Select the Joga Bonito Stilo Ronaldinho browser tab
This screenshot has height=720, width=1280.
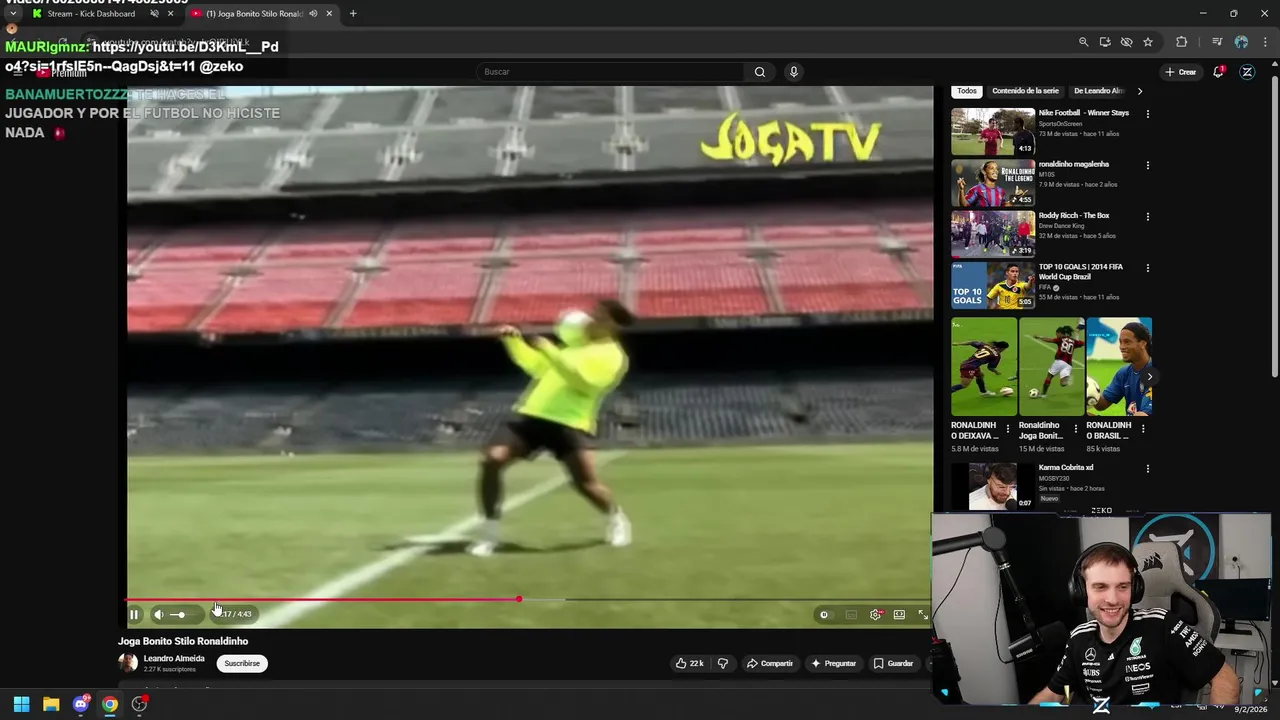point(262,14)
